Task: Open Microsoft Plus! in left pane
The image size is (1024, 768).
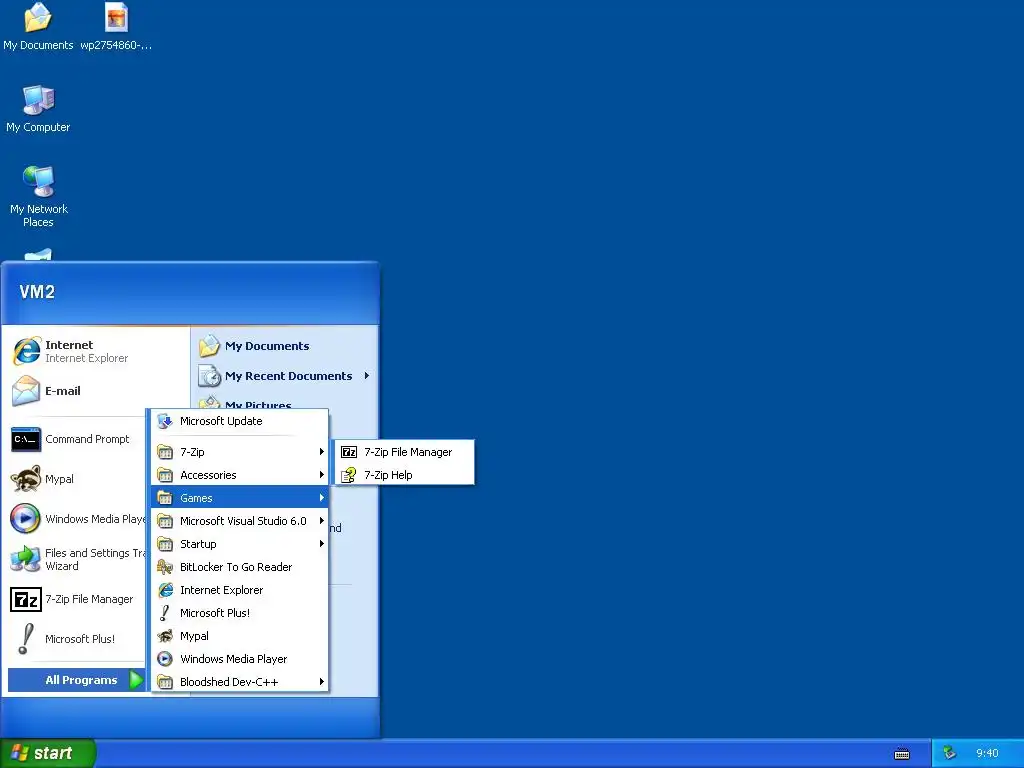Action: (76, 639)
